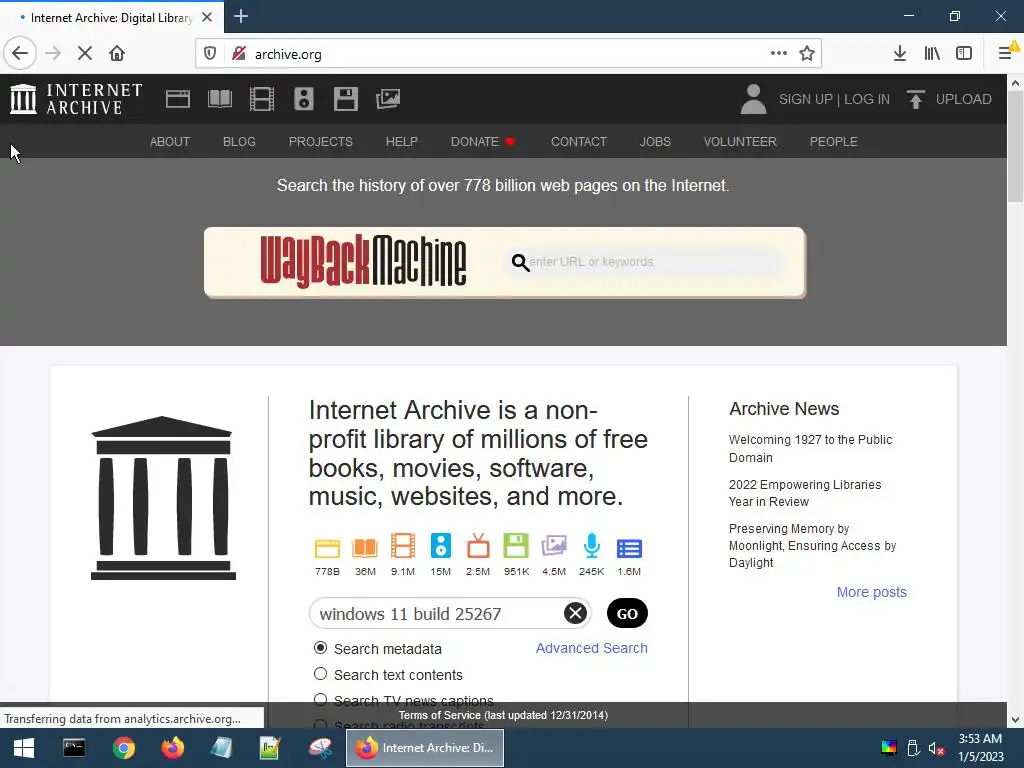Click LOG IN link
Viewport: 1024px width, 768px height.
(867, 99)
